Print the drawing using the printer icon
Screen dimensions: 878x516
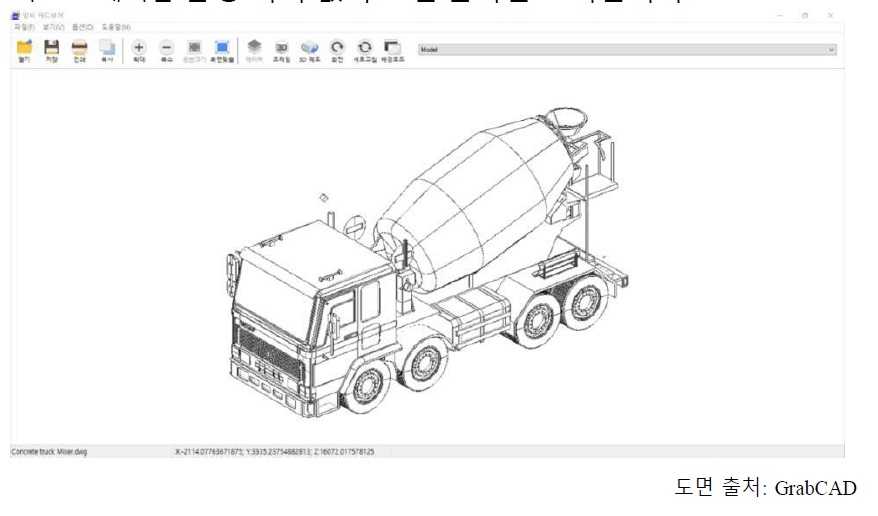(x=80, y=50)
